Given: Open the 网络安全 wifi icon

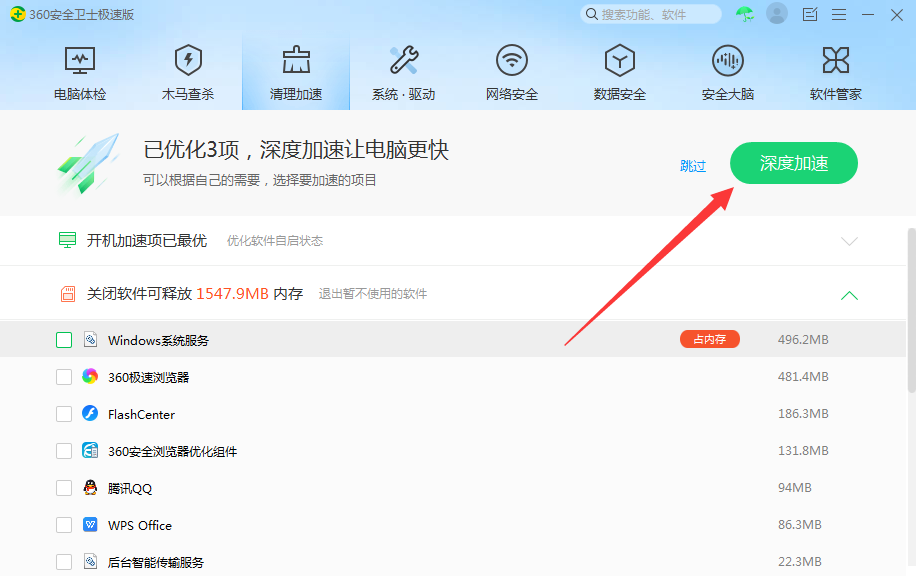Looking at the screenshot, I should pos(512,60).
